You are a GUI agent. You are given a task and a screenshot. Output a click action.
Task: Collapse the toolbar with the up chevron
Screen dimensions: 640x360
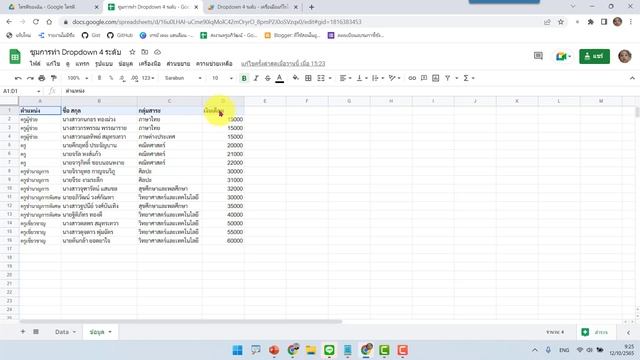(x=632, y=78)
